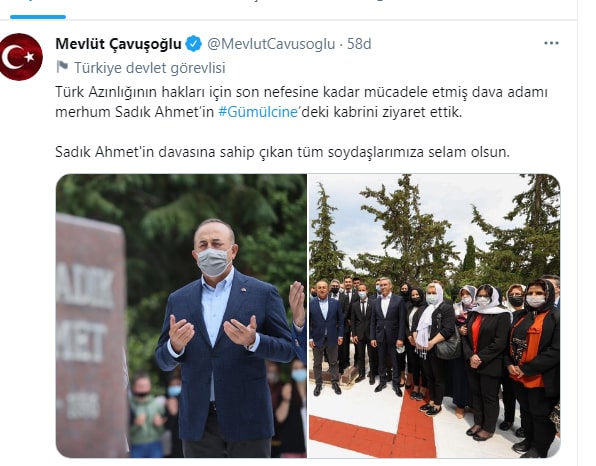Open the right group photo at cemetery
The height and width of the screenshot is (466, 596).
[x=434, y=316]
